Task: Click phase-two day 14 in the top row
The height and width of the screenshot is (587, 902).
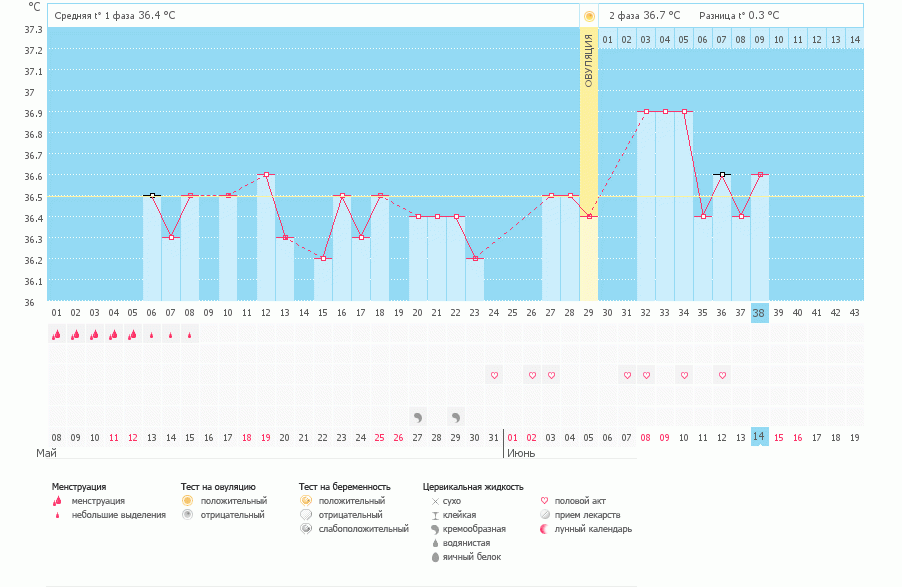Action: click(x=854, y=39)
